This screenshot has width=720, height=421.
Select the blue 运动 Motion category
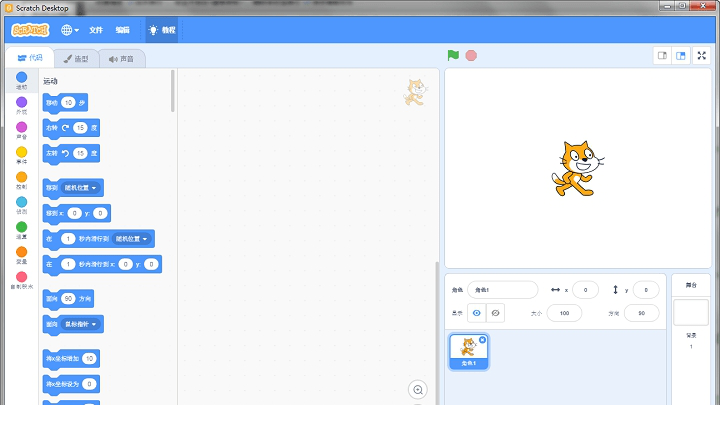(22, 80)
